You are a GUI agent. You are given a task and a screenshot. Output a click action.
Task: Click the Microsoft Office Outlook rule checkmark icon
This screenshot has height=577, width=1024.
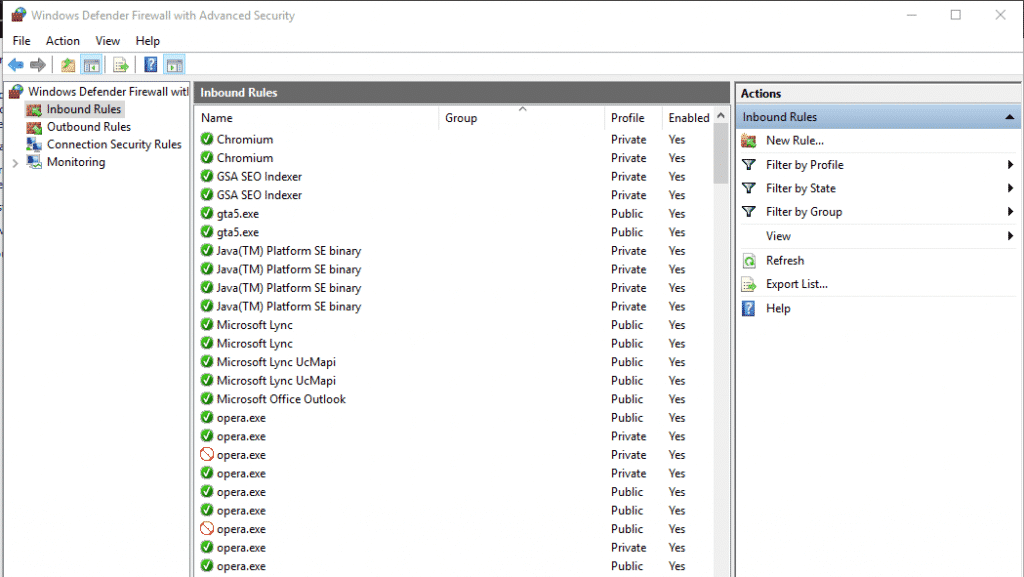point(207,399)
